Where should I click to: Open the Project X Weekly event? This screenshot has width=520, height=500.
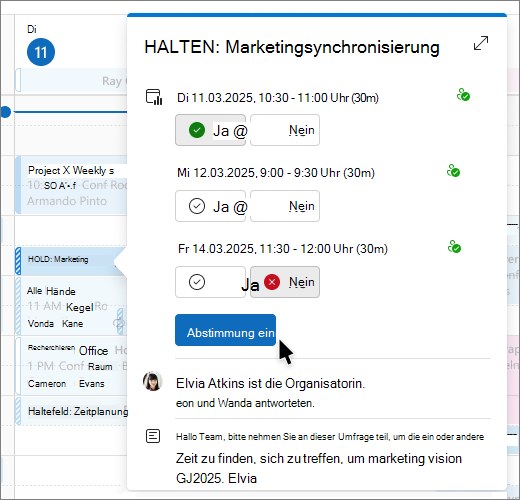coord(71,185)
